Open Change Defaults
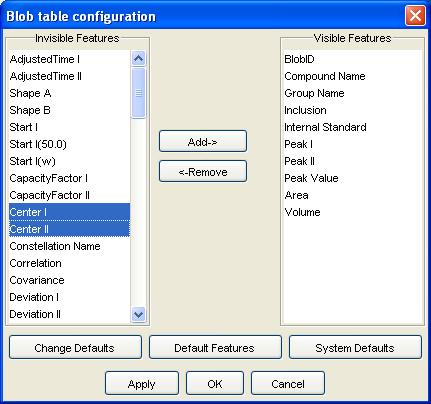 click(75, 347)
